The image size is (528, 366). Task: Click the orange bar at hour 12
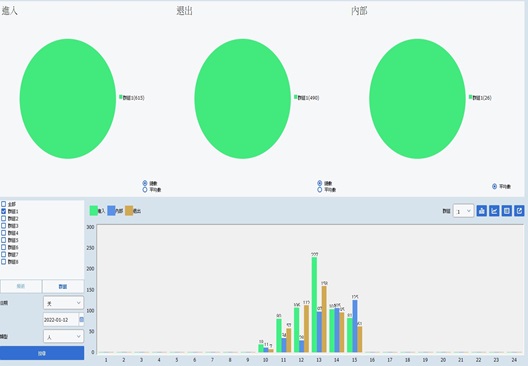click(306, 329)
